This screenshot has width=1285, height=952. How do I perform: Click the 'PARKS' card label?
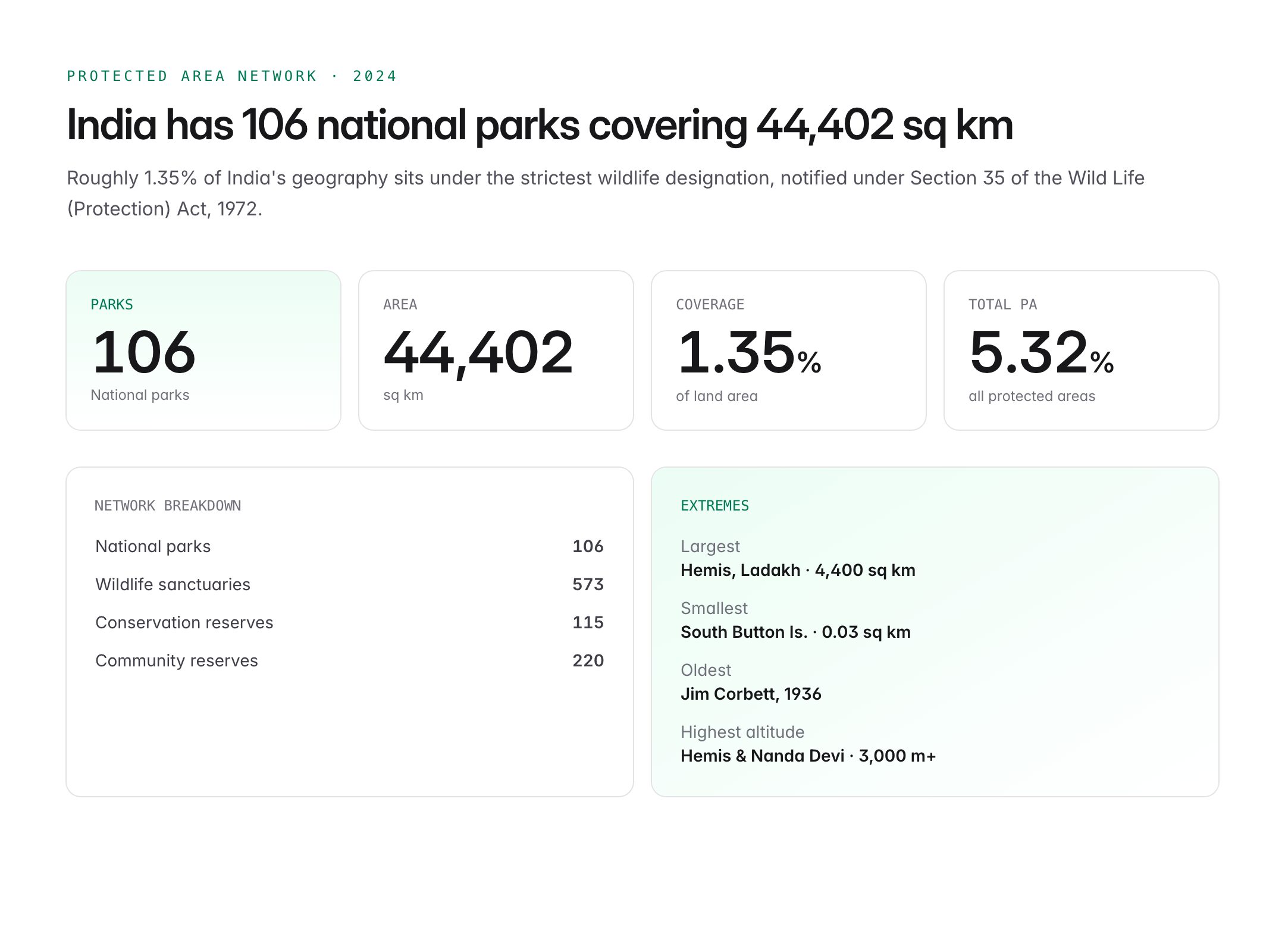(112, 305)
